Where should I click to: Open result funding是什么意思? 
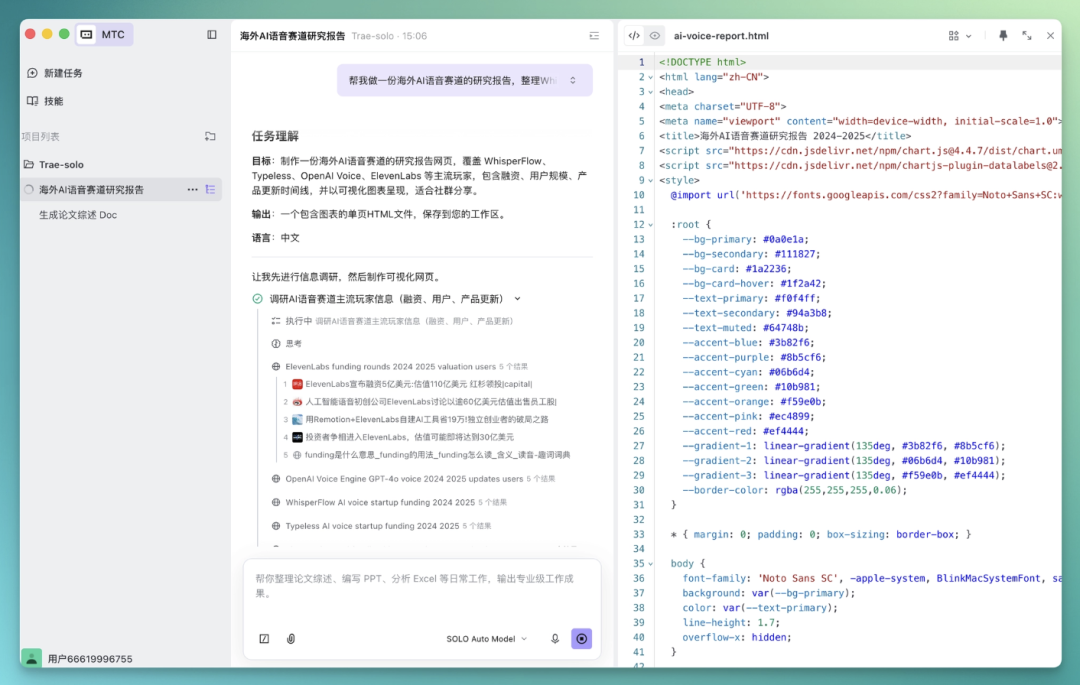coord(437,455)
